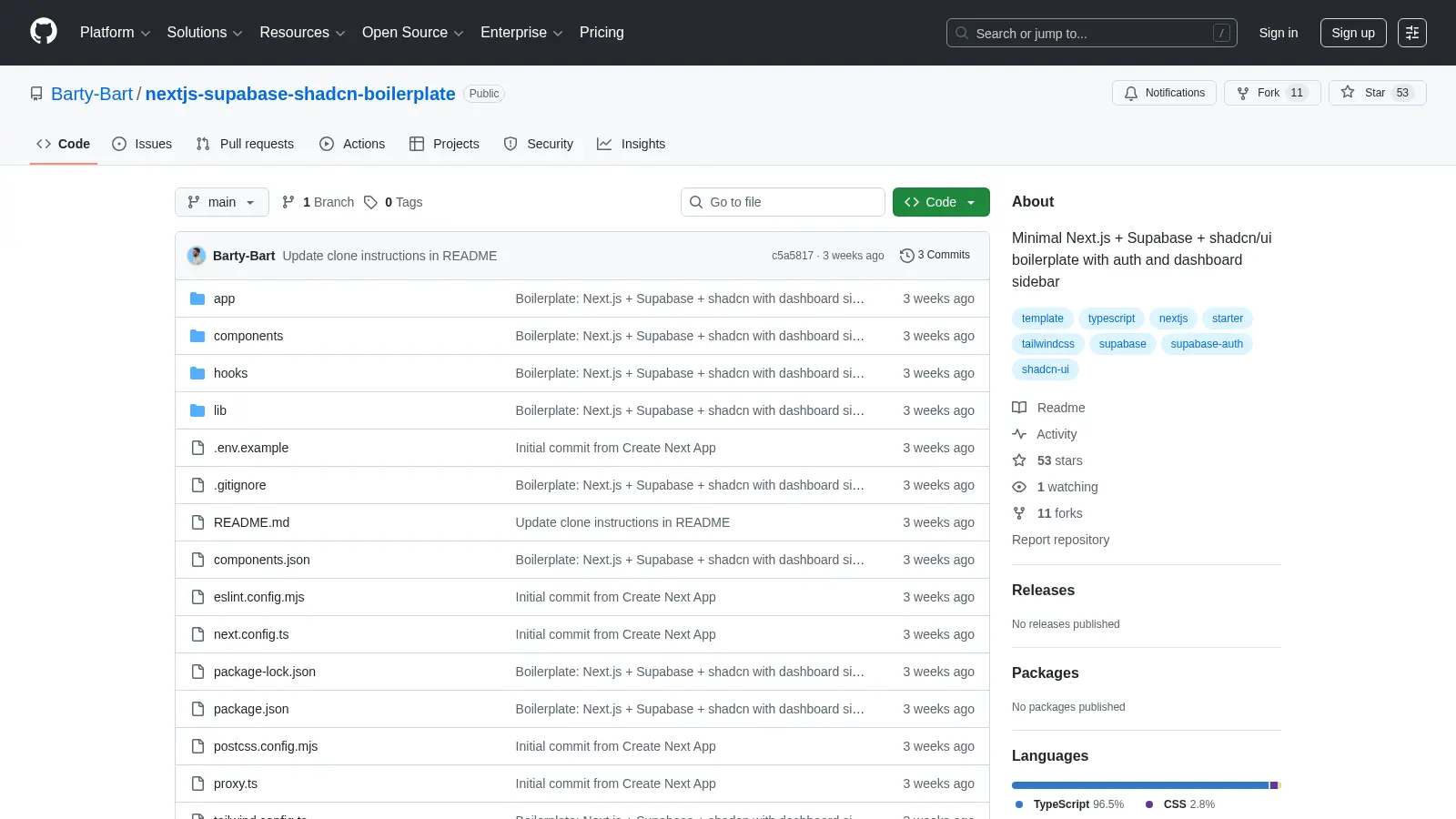
Task: Click TypeScript 96.5% language entry
Action: [1069, 804]
